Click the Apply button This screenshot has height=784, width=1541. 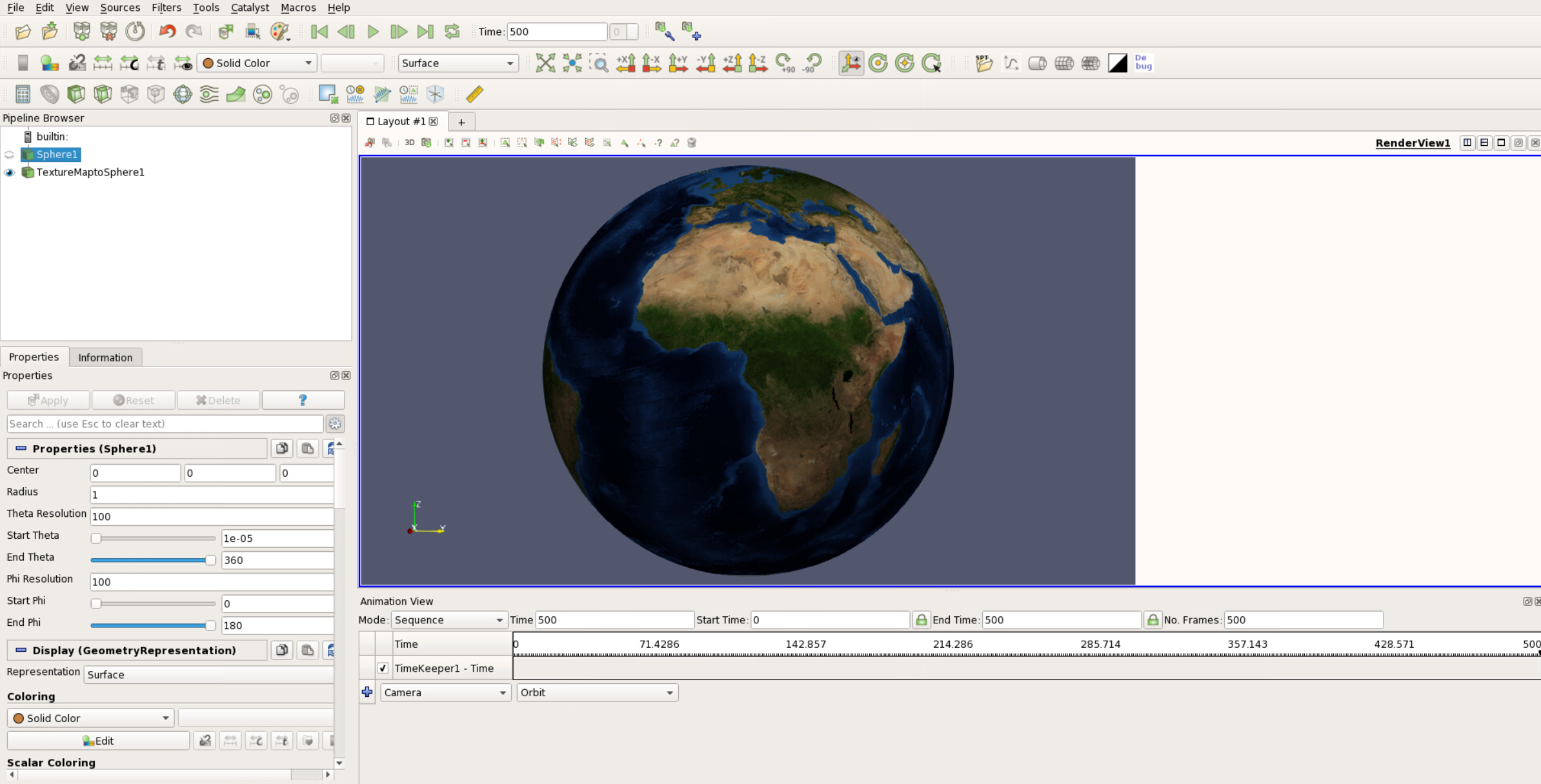[48, 400]
